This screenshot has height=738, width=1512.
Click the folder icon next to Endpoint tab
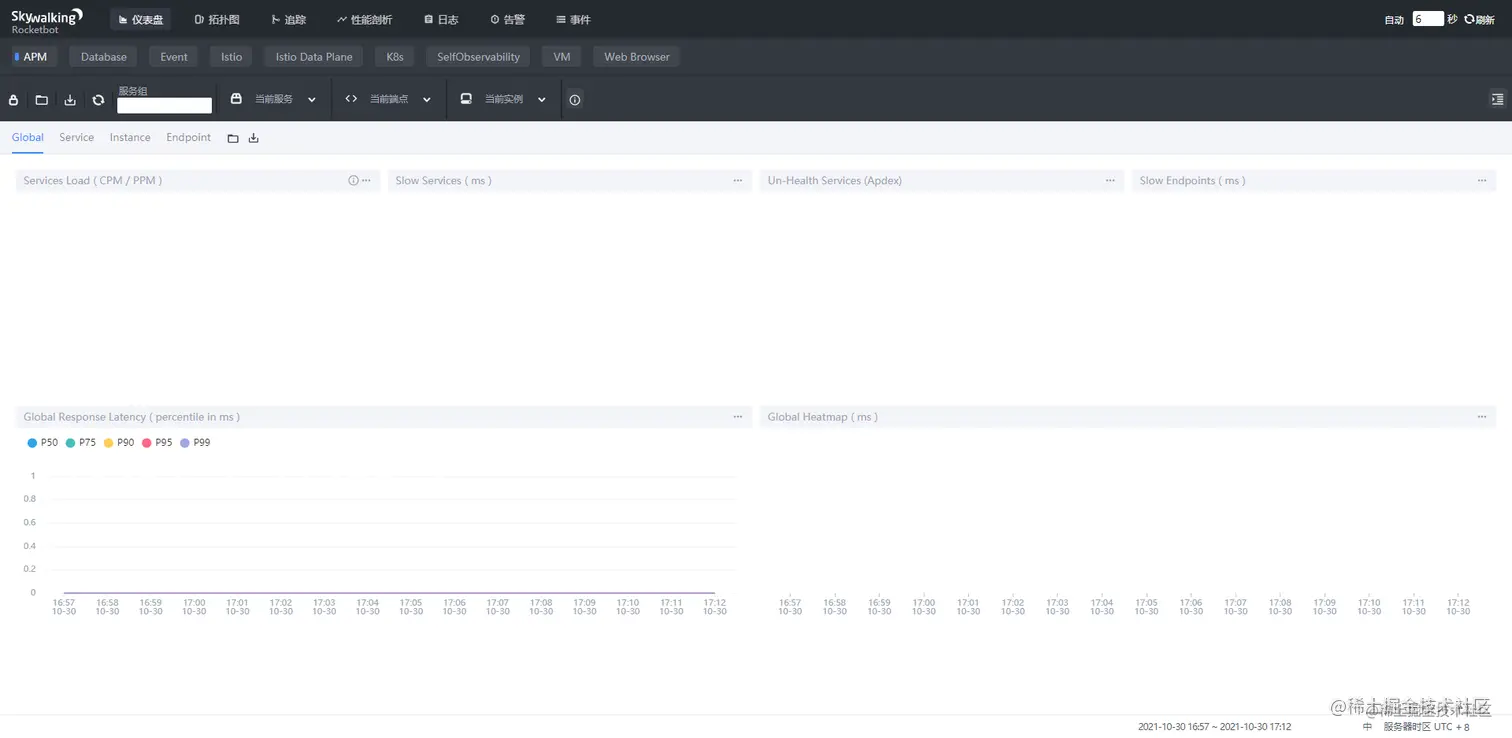pos(233,138)
